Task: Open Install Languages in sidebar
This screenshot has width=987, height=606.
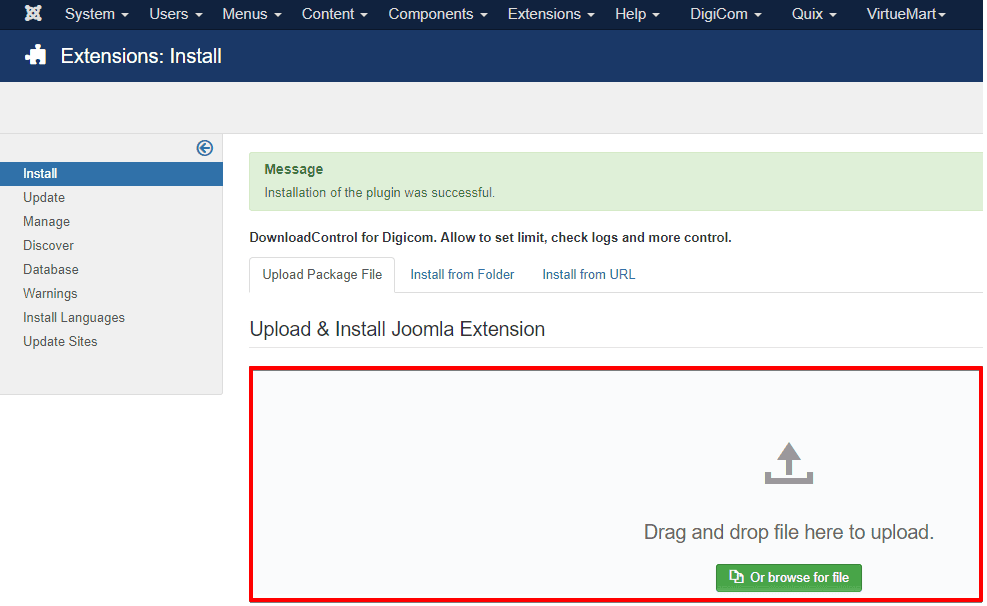Action: pyautogui.click(x=74, y=317)
